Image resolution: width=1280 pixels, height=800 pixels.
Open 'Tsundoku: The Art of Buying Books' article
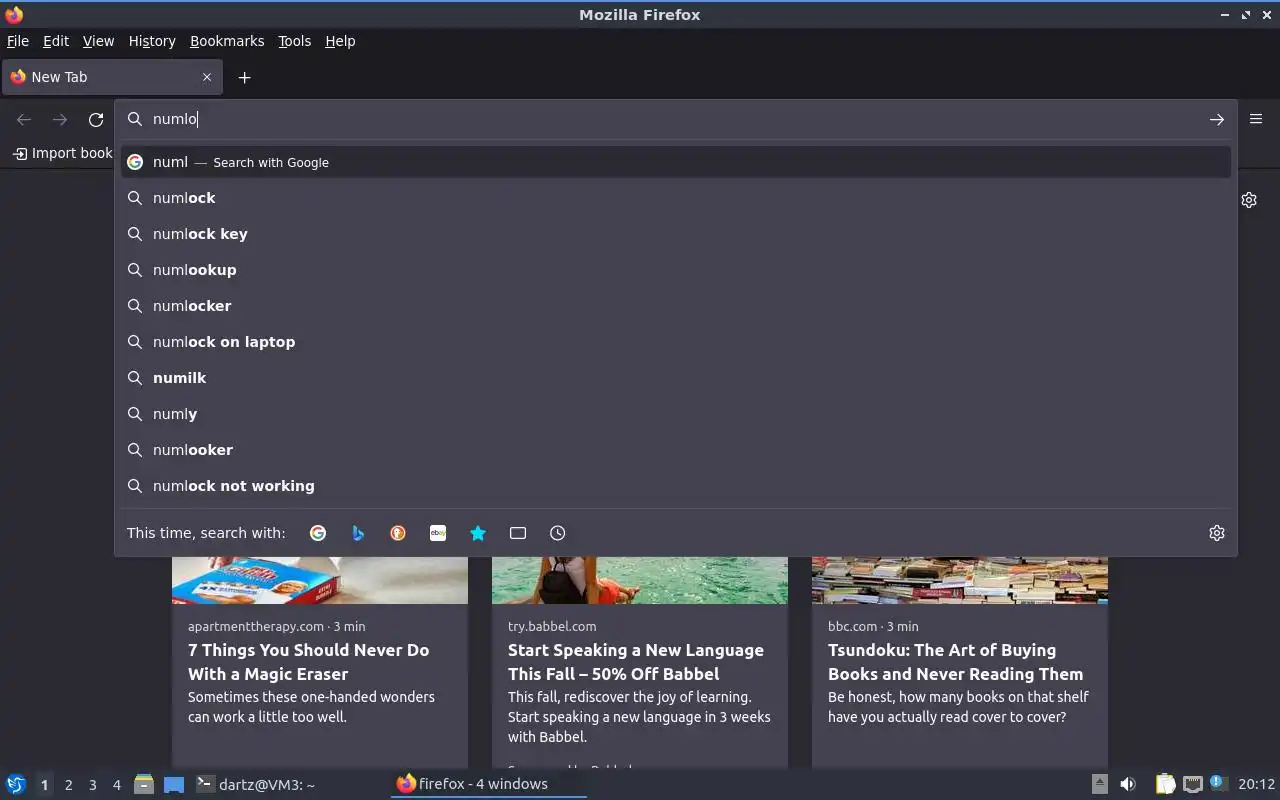(x=955, y=662)
